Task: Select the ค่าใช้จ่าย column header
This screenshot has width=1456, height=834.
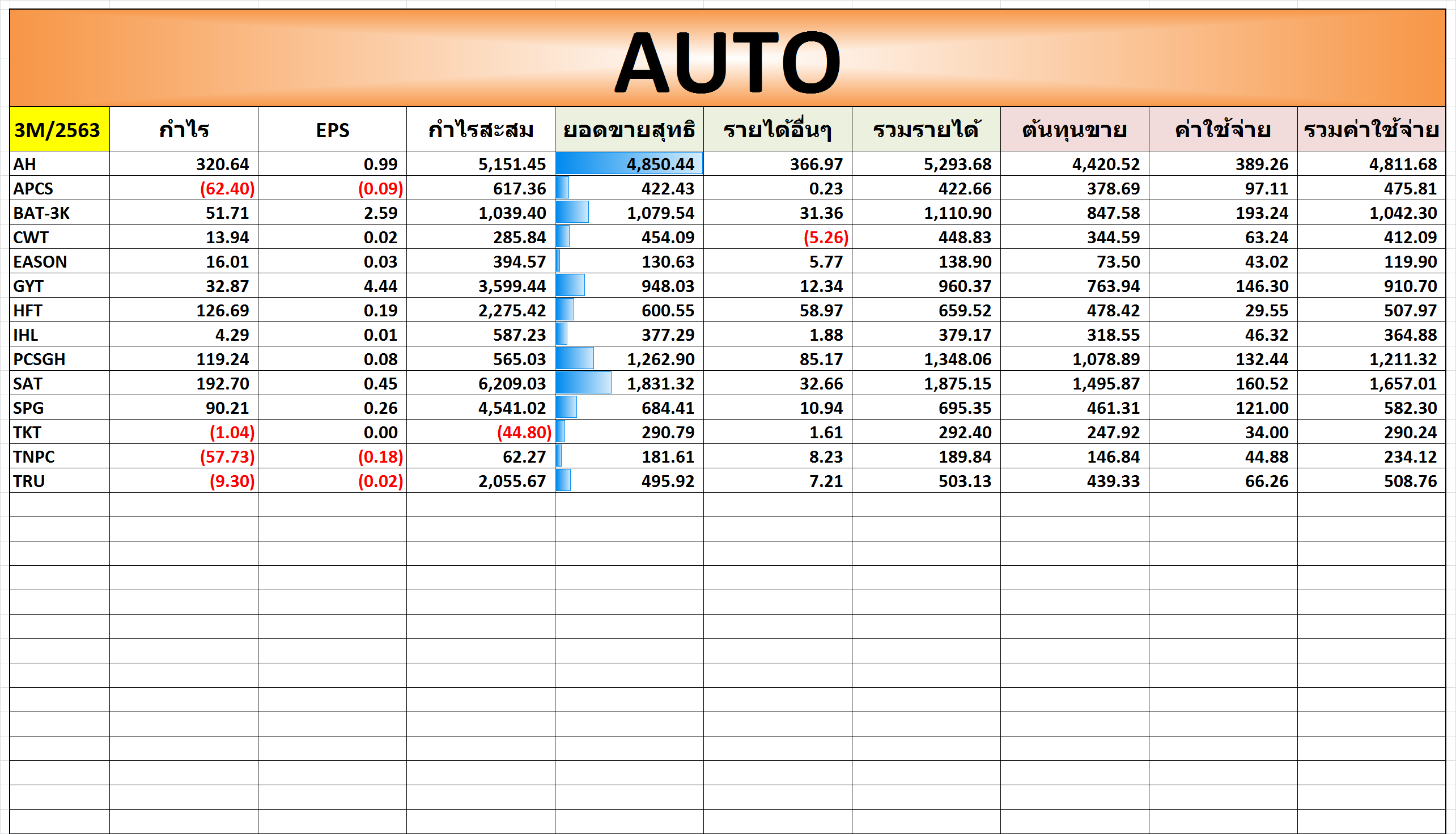Action: click(1222, 129)
